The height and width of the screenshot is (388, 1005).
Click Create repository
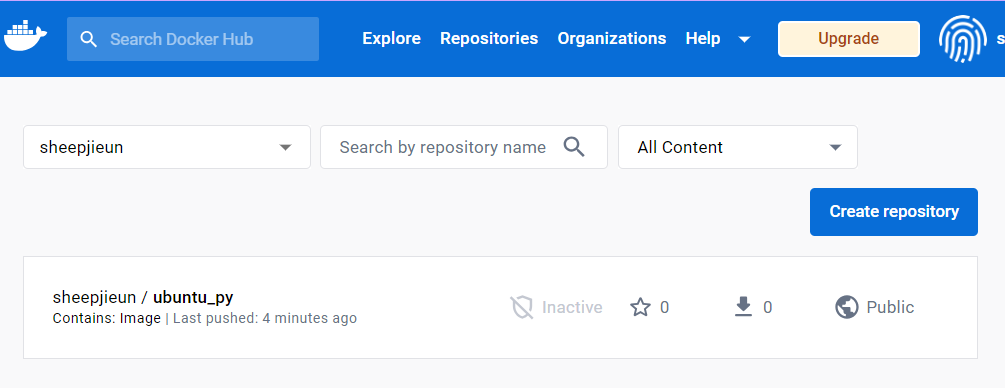coord(893,212)
